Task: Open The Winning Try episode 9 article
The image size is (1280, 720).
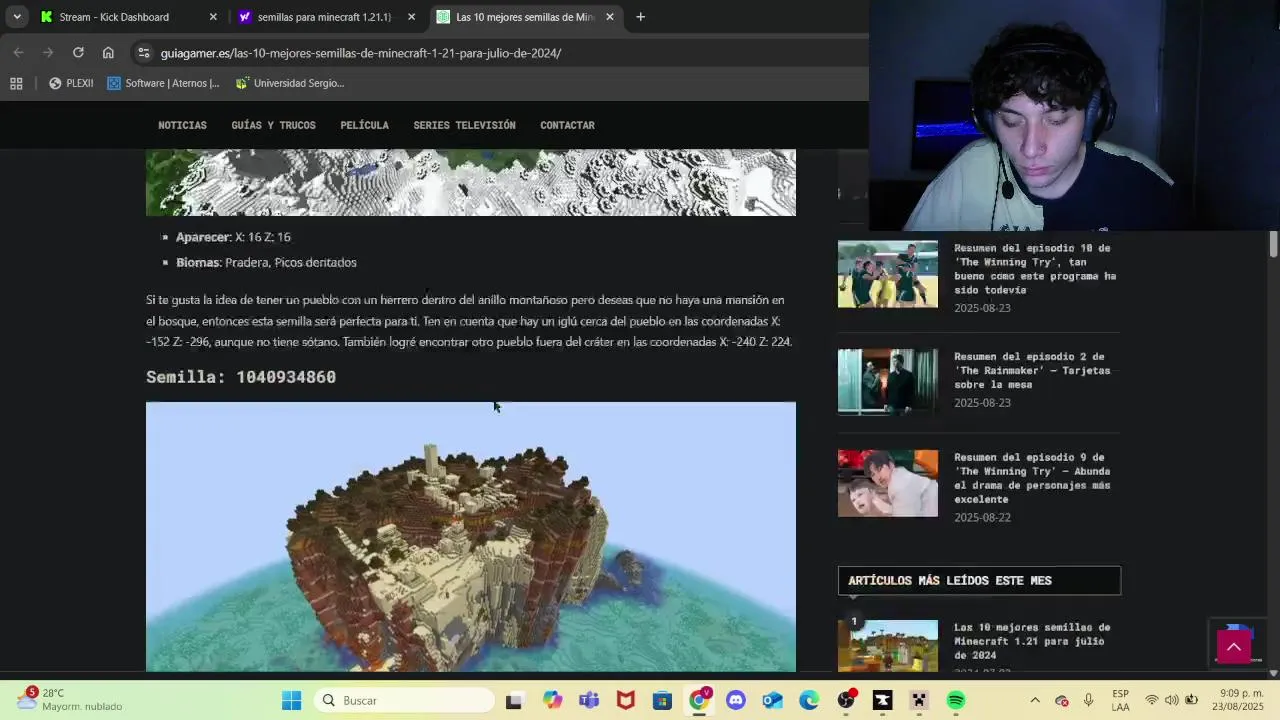Action: click(1032, 478)
